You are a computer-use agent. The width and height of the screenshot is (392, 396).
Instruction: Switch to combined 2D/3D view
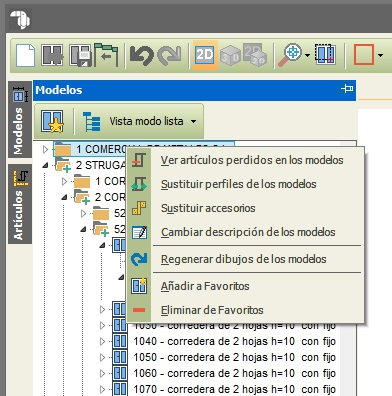(x=255, y=54)
